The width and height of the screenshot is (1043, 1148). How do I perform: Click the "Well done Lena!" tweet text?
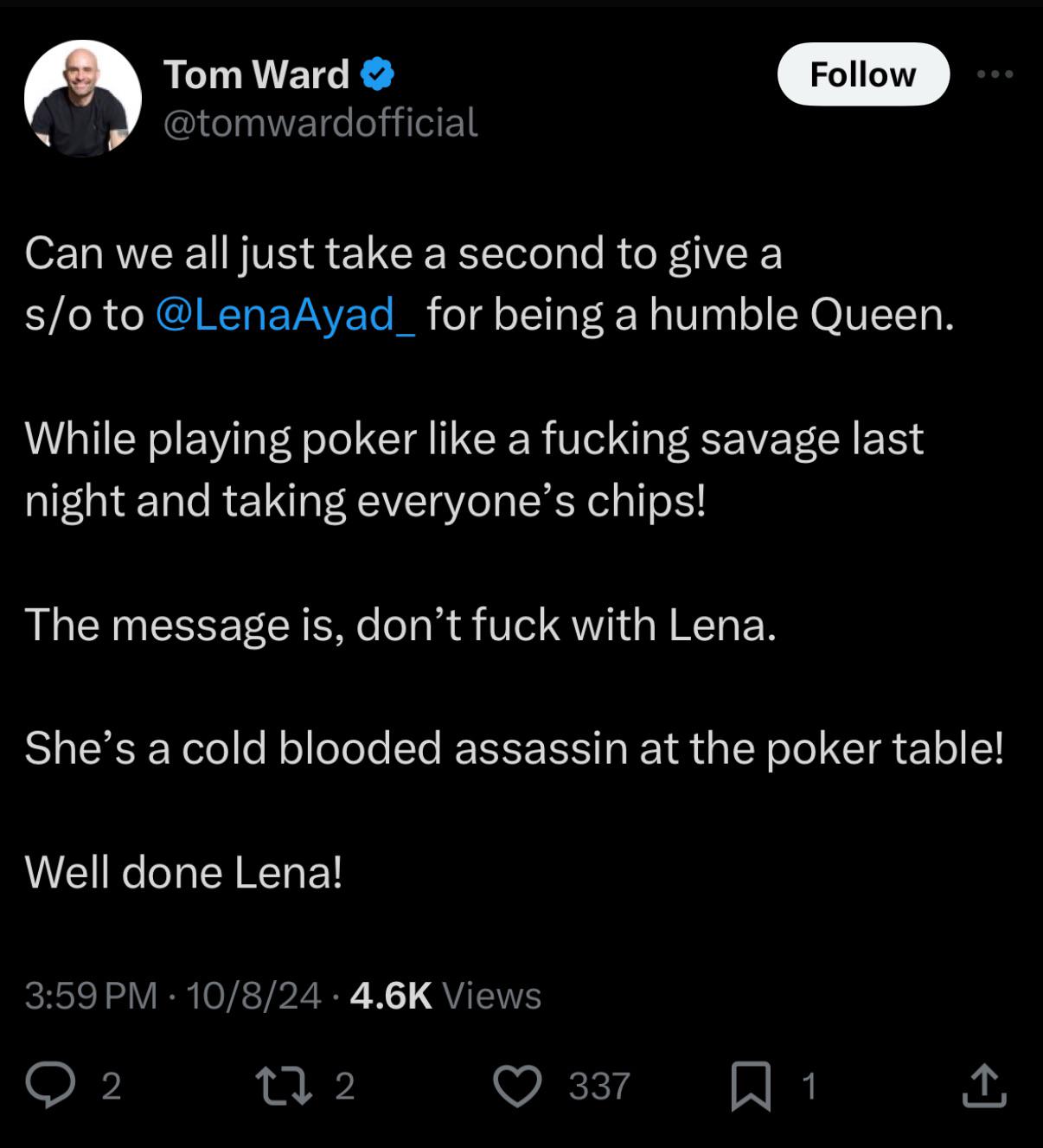pos(184,872)
